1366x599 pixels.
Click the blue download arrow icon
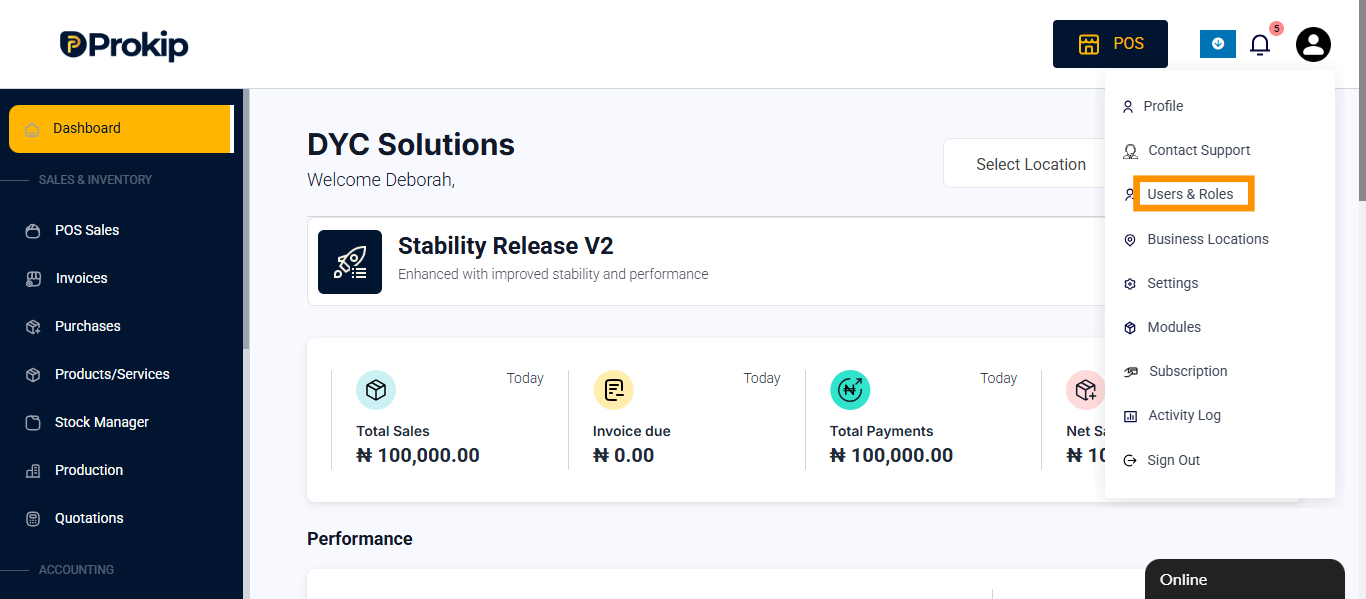pyautogui.click(x=1218, y=44)
